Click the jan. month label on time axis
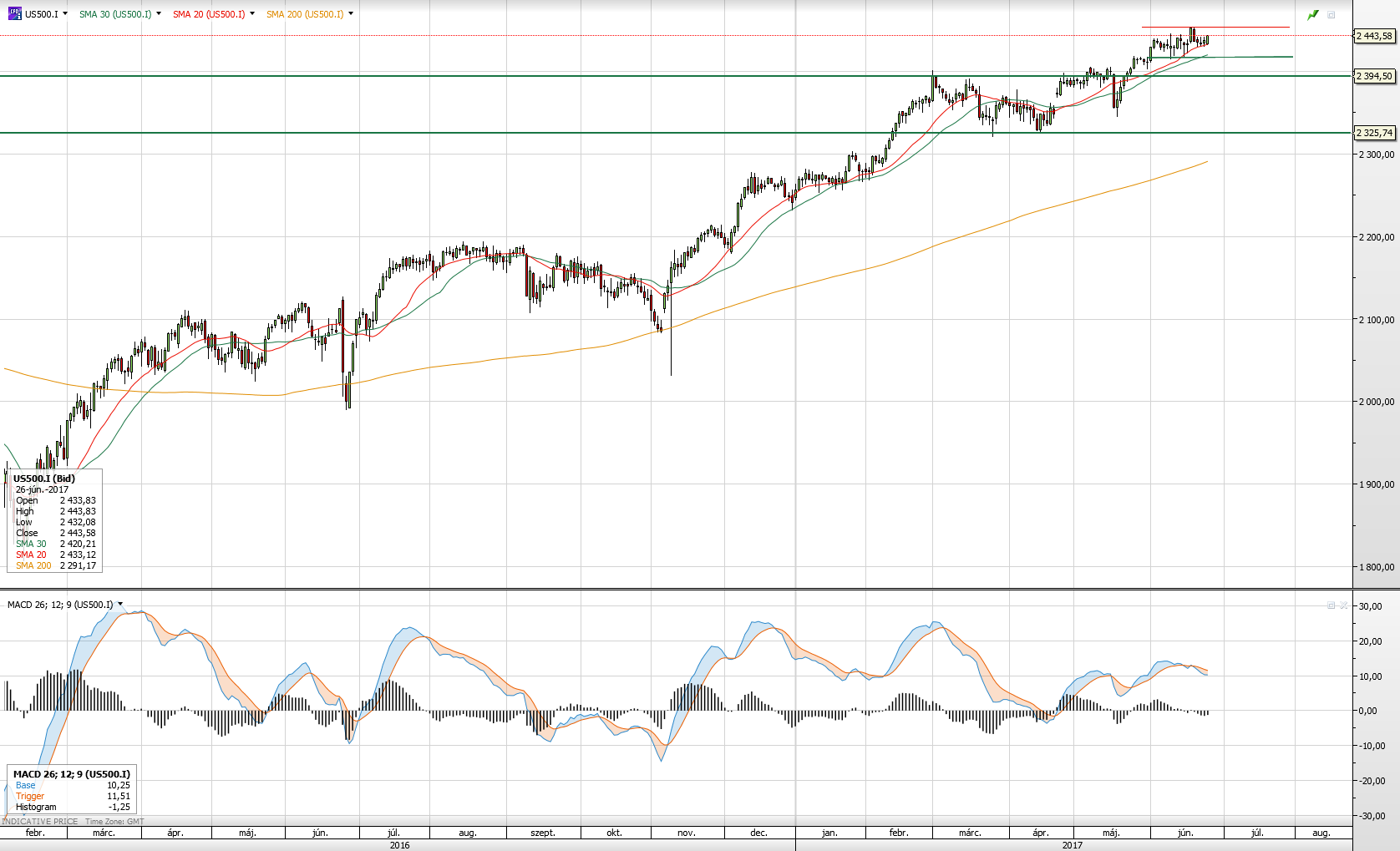The width and height of the screenshot is (1400, 851). [x=829, y=833]
